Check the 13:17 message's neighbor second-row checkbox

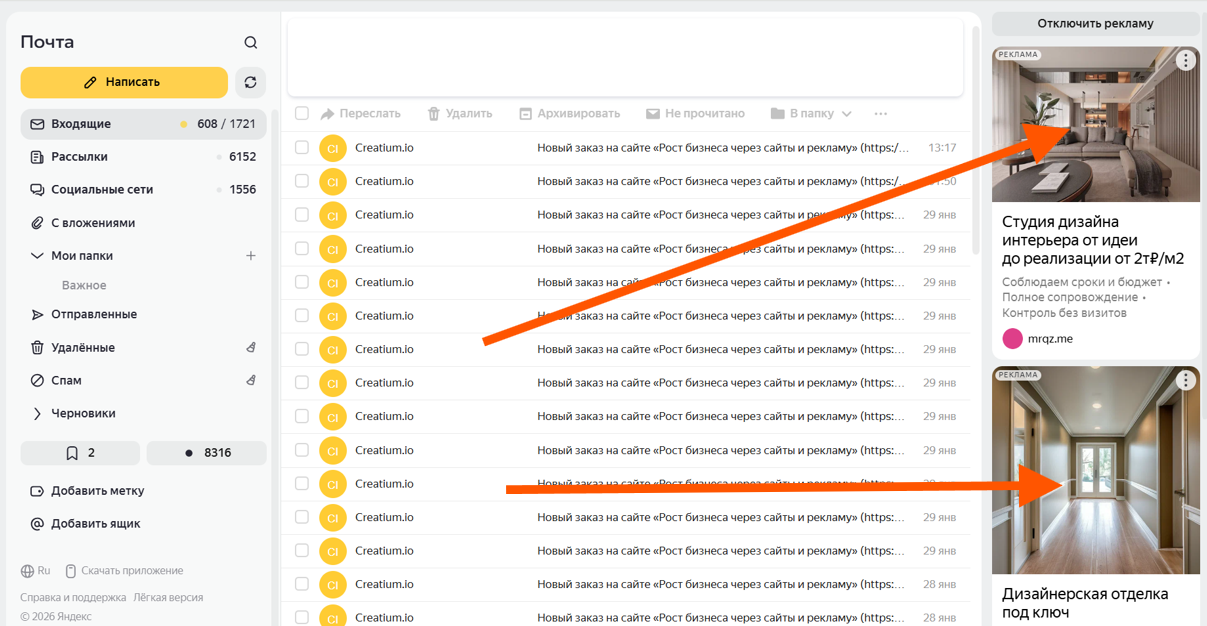[x=302, y=181]
